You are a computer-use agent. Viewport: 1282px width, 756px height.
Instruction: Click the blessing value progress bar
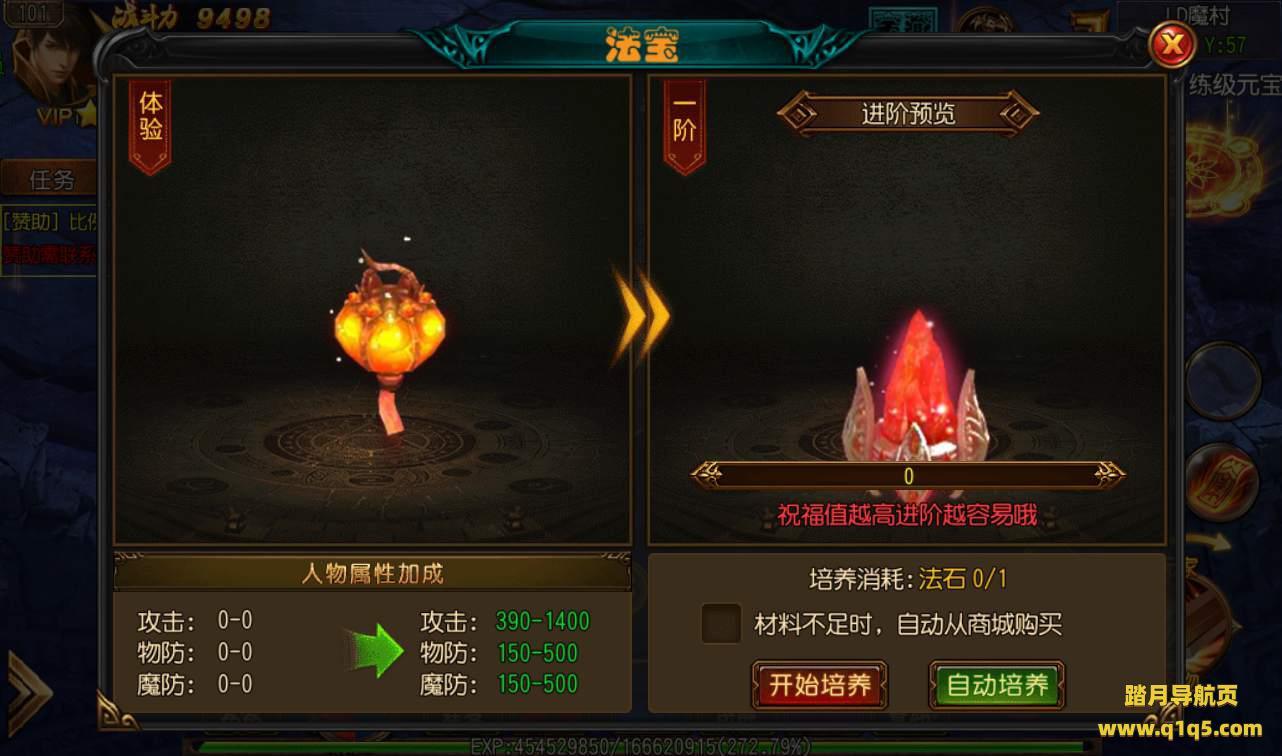[908, 476]
